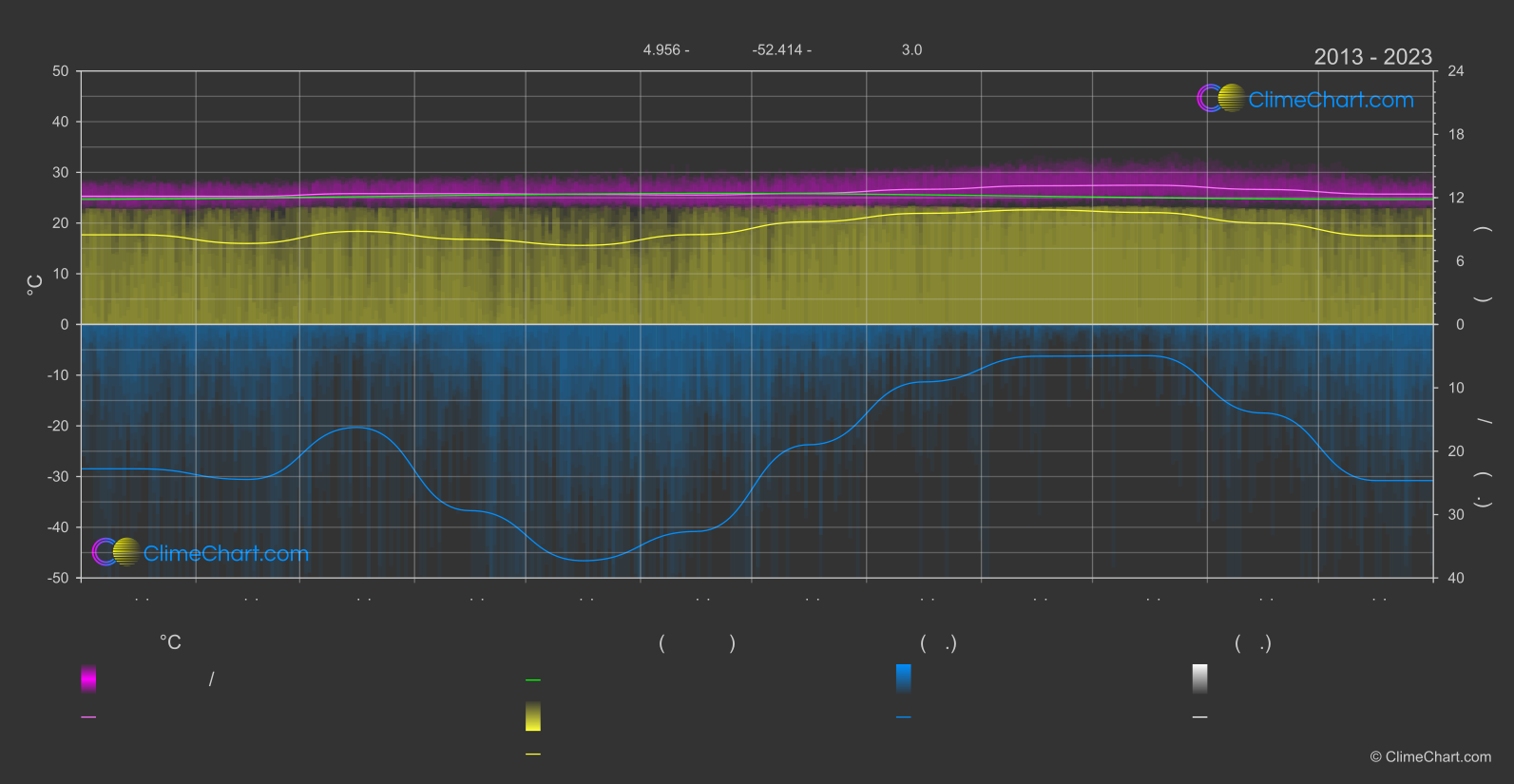Open the ClimeChart.com text link at top right
This screenshot has width=1514, height=784.
click(1331, 100)
